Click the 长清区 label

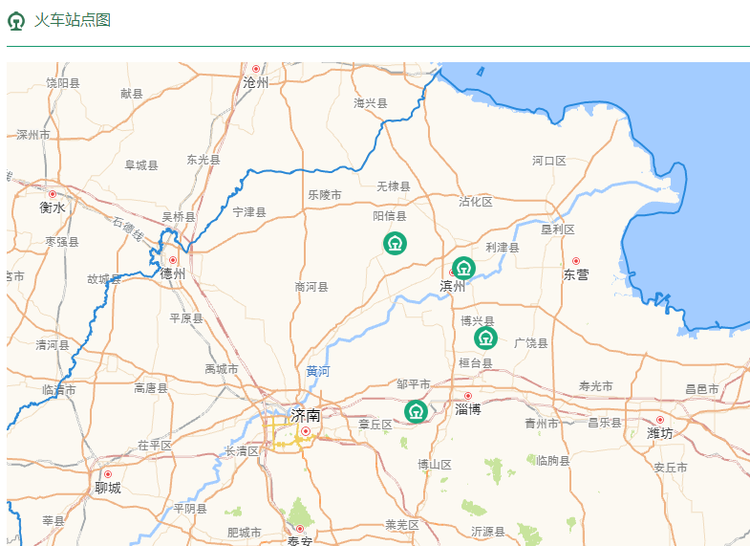point(242,451)
